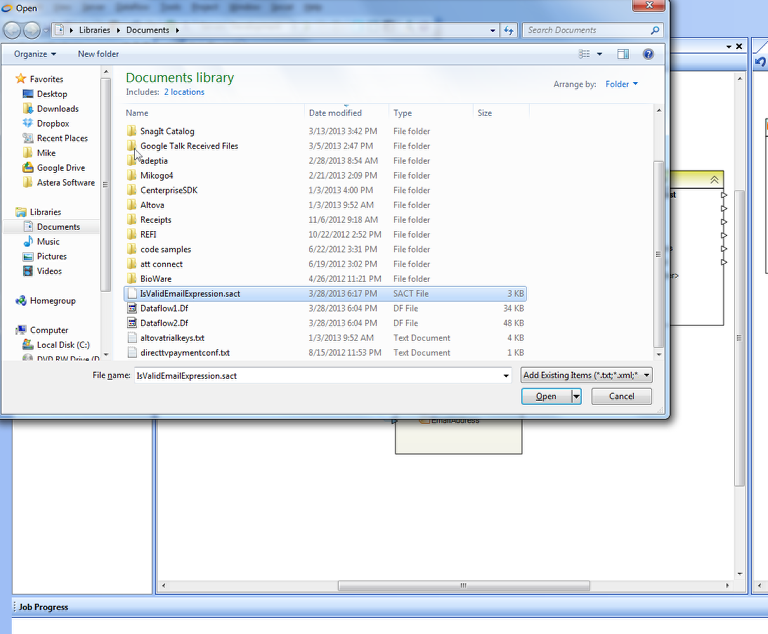Click in the File name input field

pos(320,375)
